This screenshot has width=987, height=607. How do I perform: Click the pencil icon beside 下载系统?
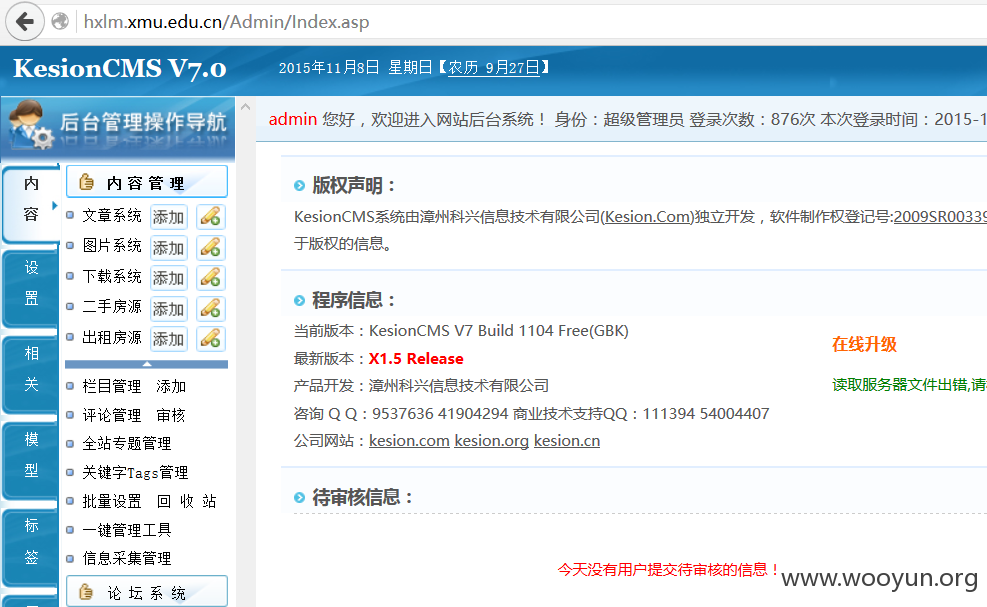click(x=210, y=278)
